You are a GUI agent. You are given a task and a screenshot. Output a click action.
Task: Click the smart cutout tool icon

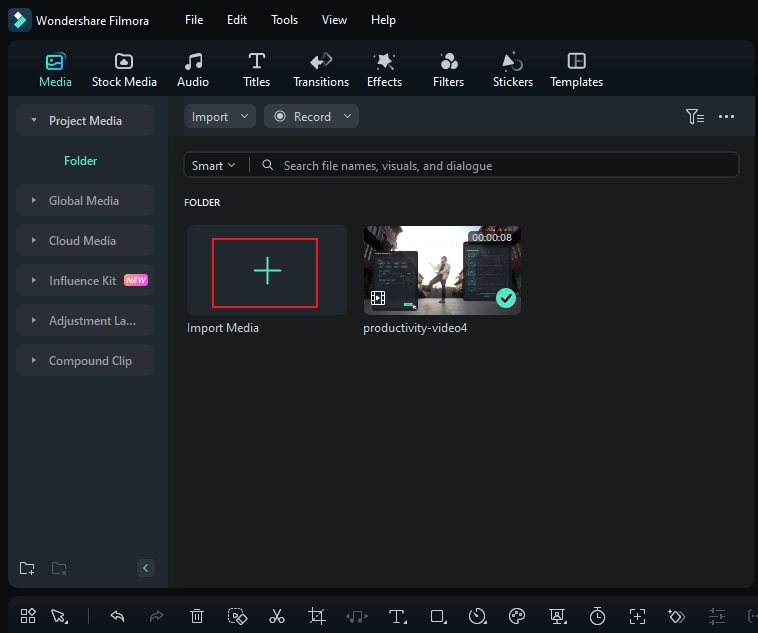(x=237, y=616)
